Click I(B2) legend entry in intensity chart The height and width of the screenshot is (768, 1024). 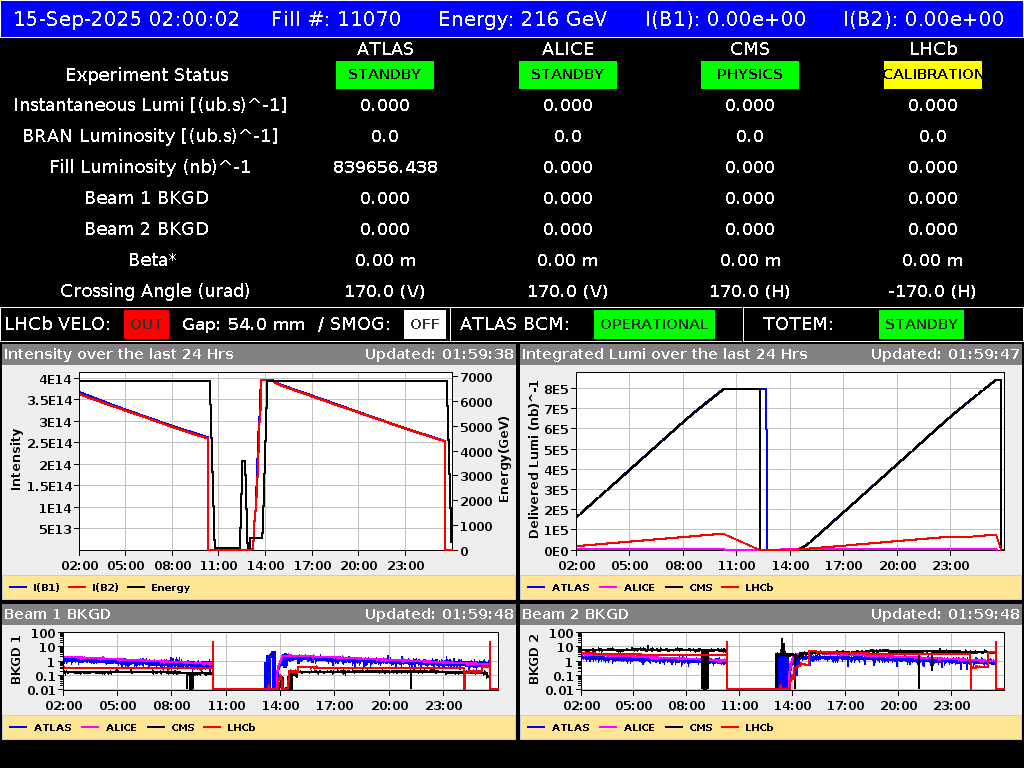coord(93,588)
